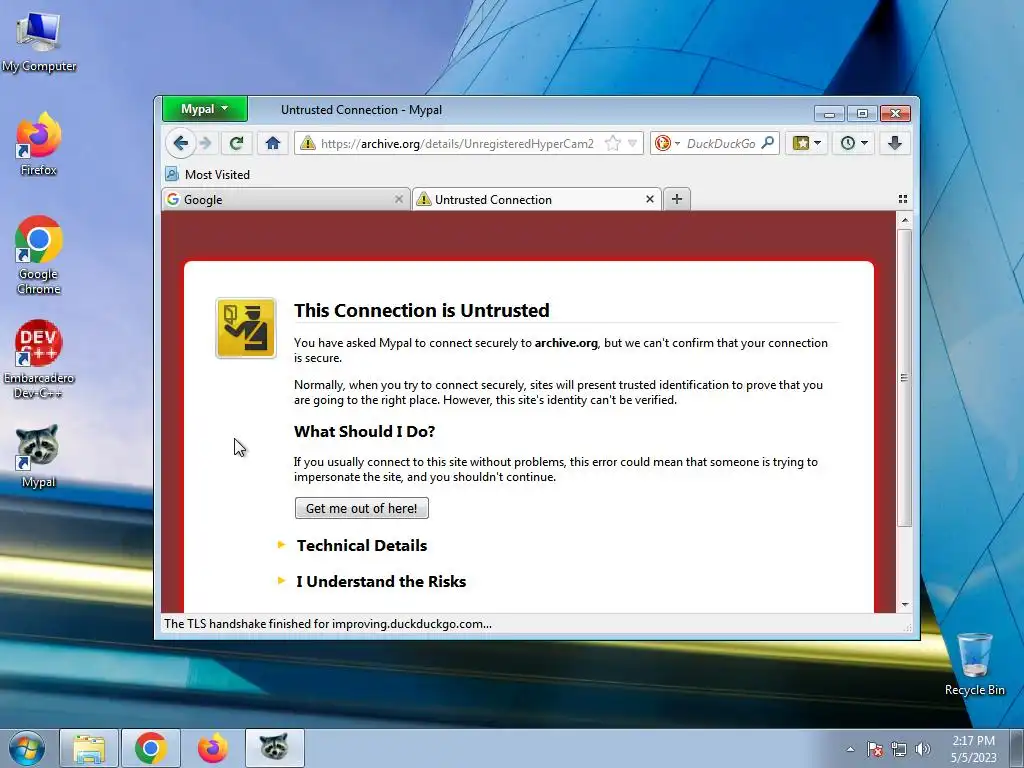Open Action Center flag icon

[875, 749]
